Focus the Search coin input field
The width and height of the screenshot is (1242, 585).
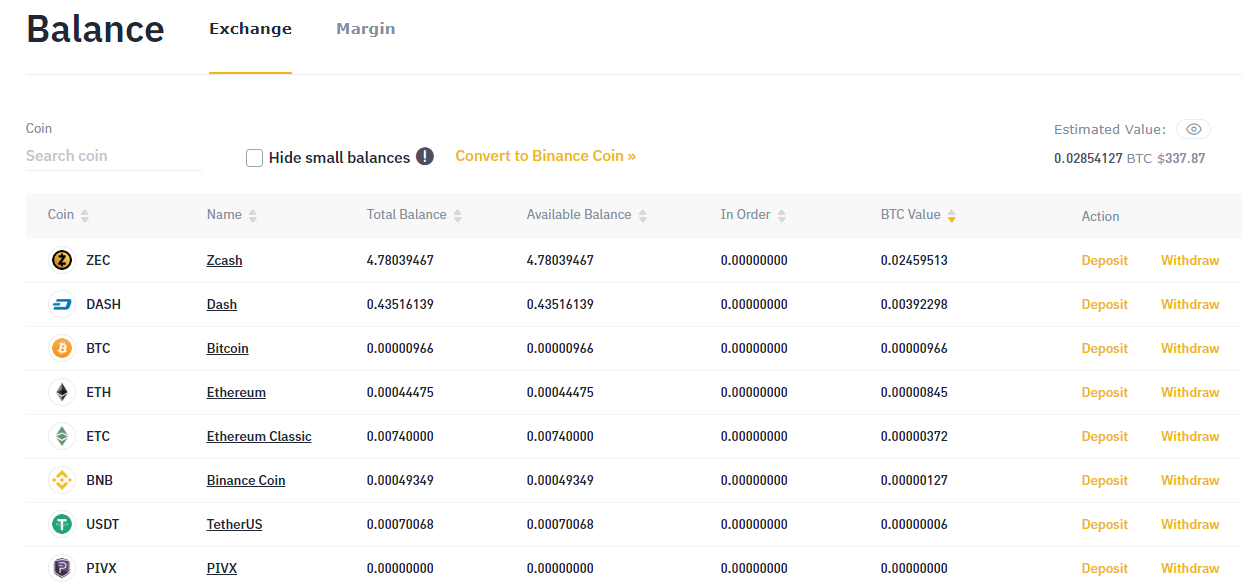pos(113,156)
